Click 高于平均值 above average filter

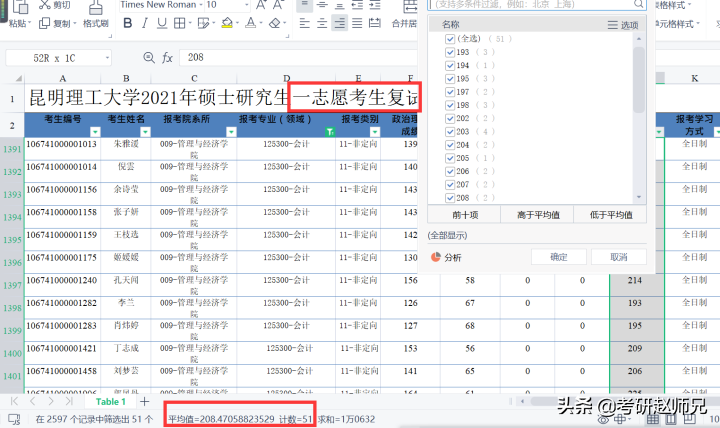point(538,215)
